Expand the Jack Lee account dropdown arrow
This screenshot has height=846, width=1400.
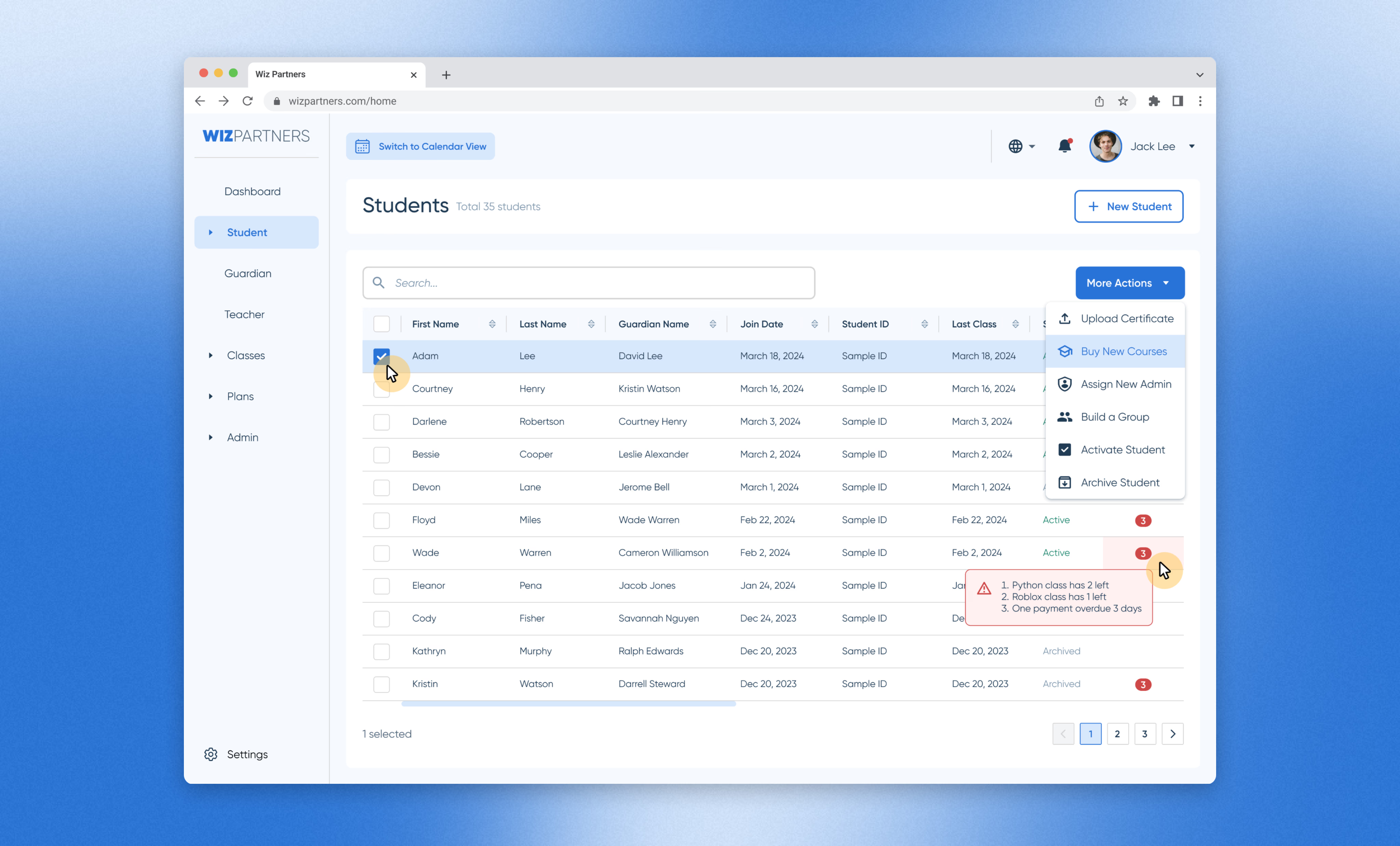pos(1192,146)
